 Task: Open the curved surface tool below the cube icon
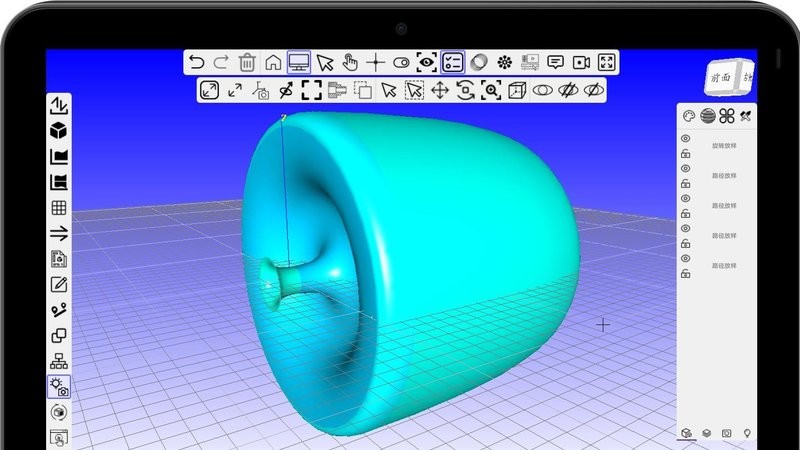(59, 156)
